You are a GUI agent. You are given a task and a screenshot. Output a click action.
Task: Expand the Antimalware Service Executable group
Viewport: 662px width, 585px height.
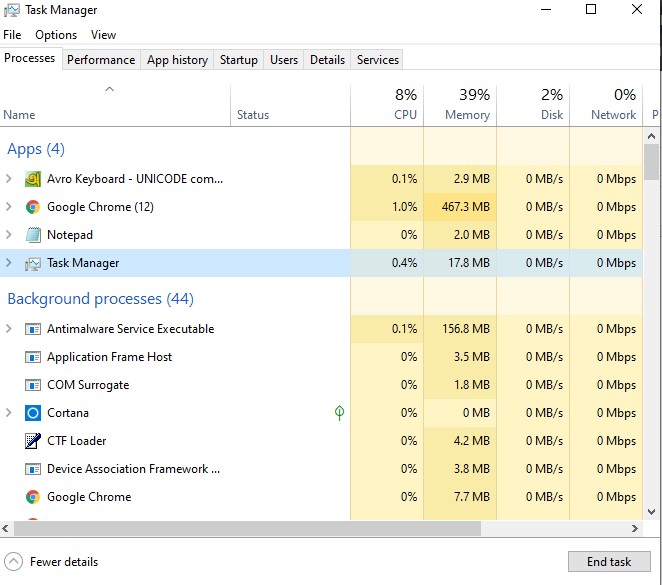[8, 328]
